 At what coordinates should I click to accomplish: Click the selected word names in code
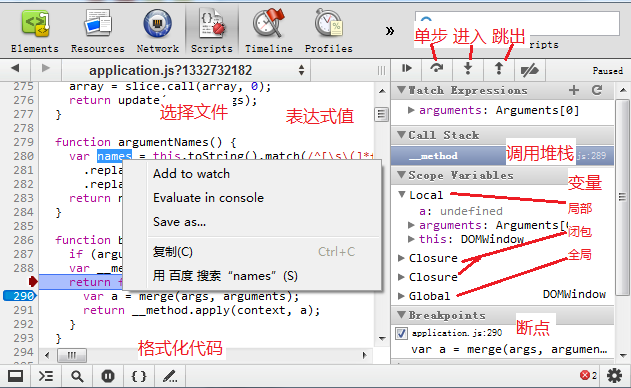pyautogui.click(x=114, y=156)
